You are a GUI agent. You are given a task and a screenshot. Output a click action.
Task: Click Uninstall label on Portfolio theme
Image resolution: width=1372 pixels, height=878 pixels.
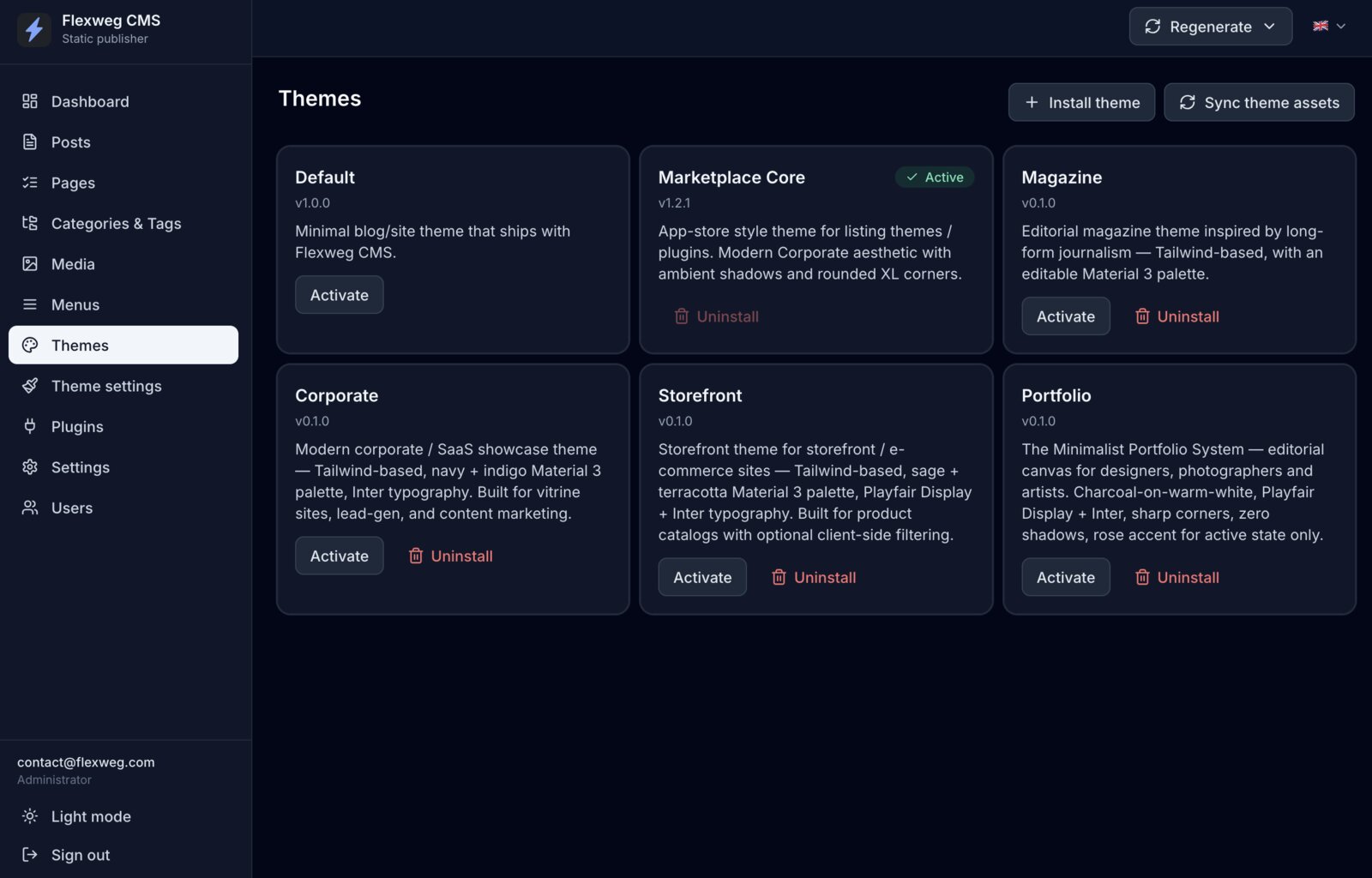tap(1188, 577)
